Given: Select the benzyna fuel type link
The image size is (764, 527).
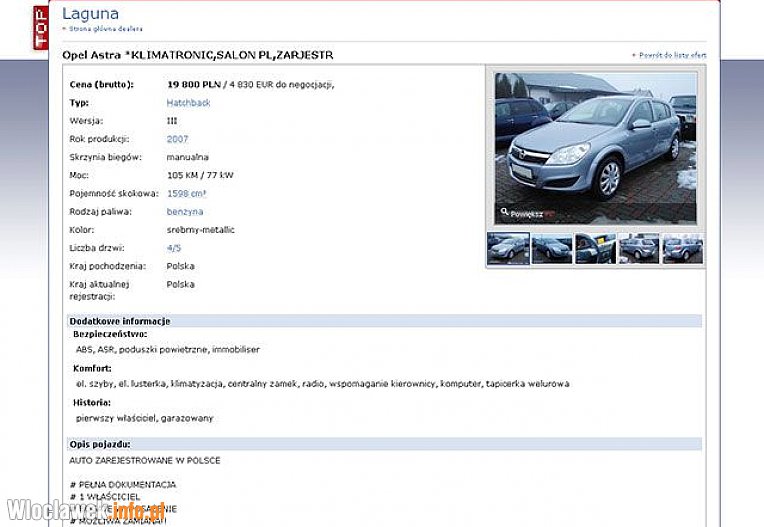Looking at the screenshot, I should 185,211.
